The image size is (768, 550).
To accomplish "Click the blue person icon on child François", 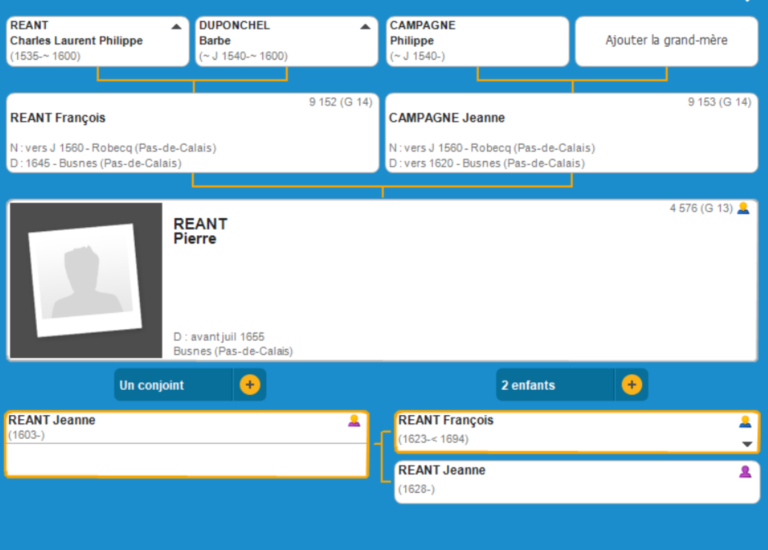I will (x=745, y=421).
